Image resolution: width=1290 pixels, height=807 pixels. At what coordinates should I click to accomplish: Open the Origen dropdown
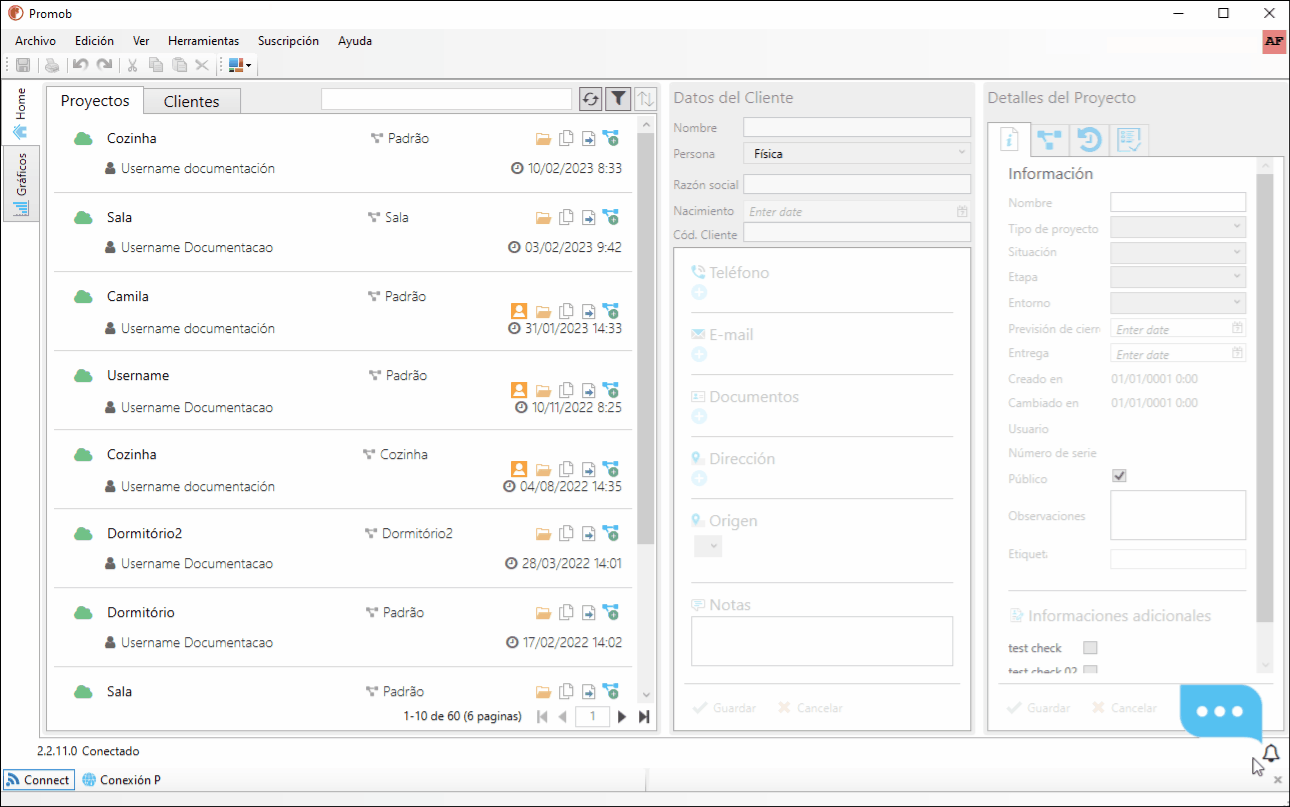(x=708, y=546)
